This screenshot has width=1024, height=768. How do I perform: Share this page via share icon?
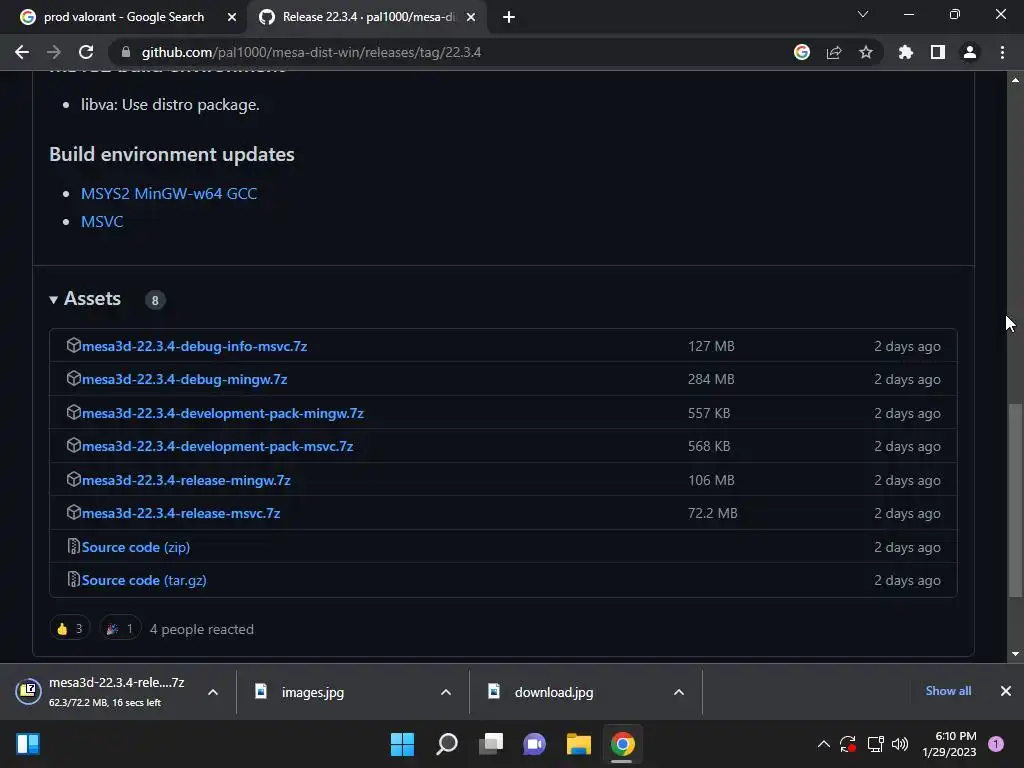[834, 52]
